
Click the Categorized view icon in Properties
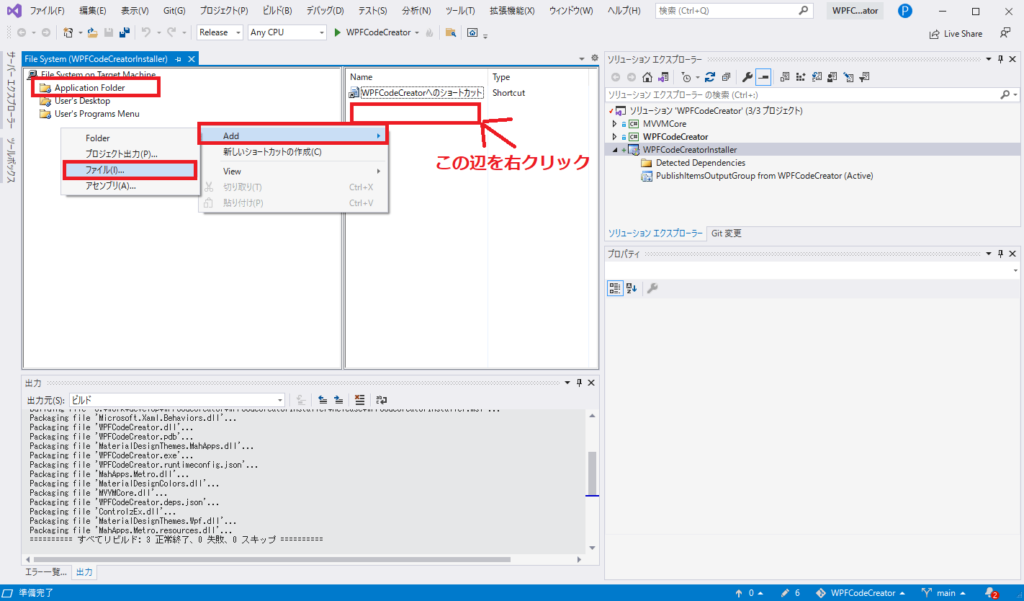pyautogui.click(x=615, y=288)
